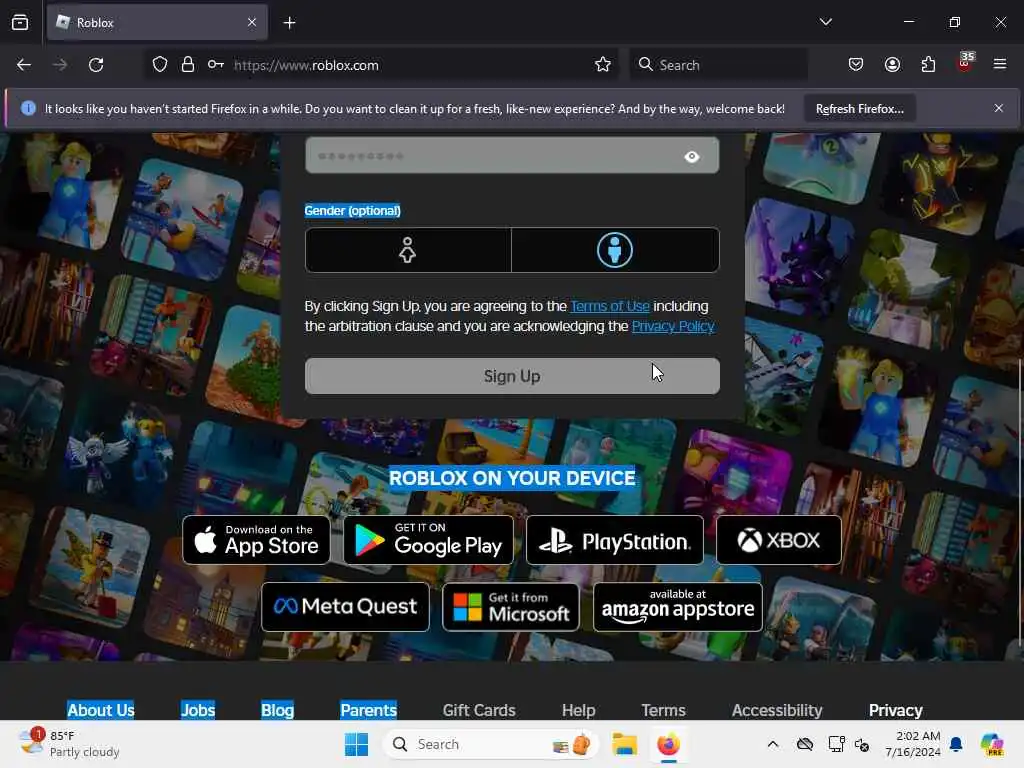1024x768 pixels.
Task: Open Firefox application hamburger menu
Action: click(1000, 64)
